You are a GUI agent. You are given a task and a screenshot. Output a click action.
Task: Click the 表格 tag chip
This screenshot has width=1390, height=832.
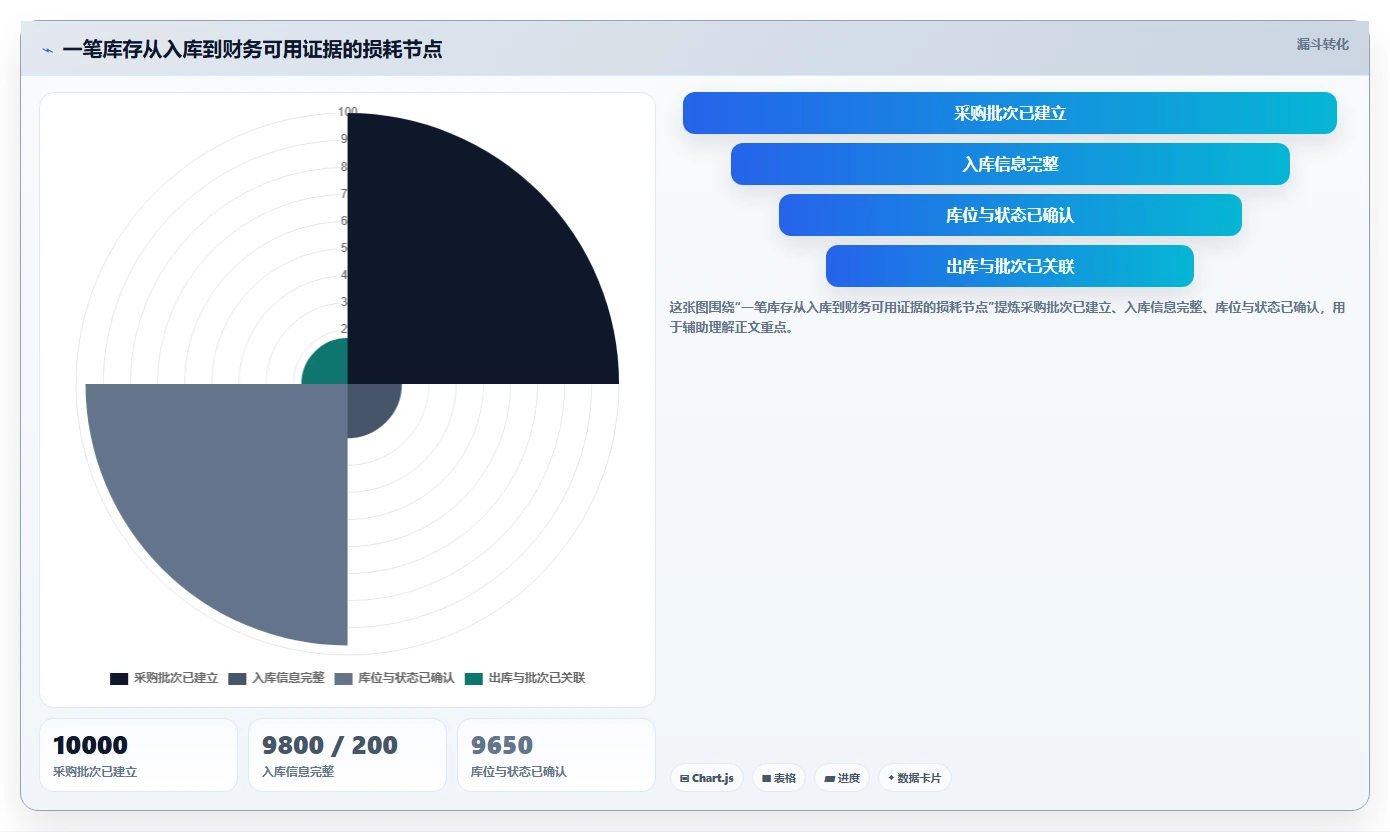(779, 778)
